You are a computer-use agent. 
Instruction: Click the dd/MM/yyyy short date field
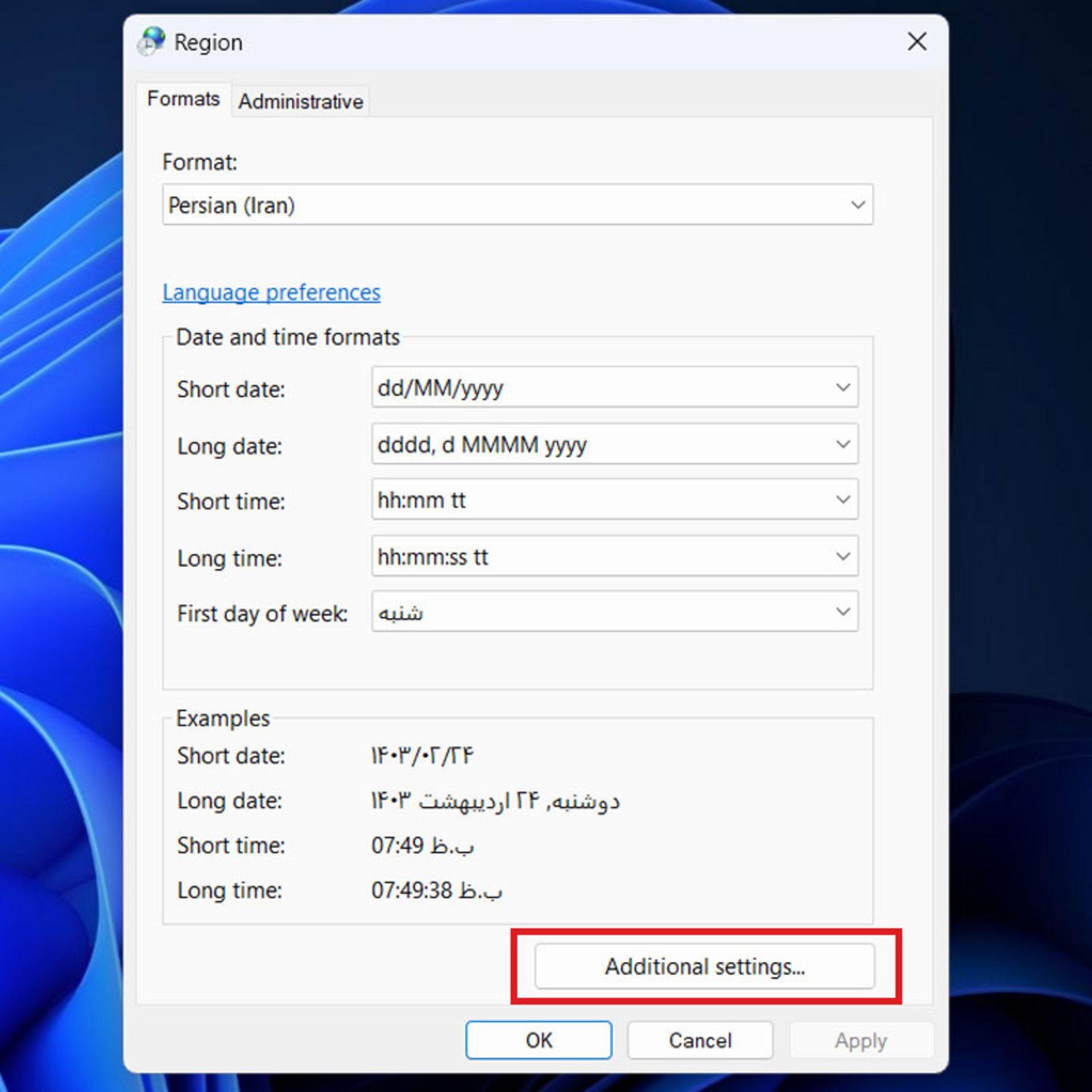(591, 387)
